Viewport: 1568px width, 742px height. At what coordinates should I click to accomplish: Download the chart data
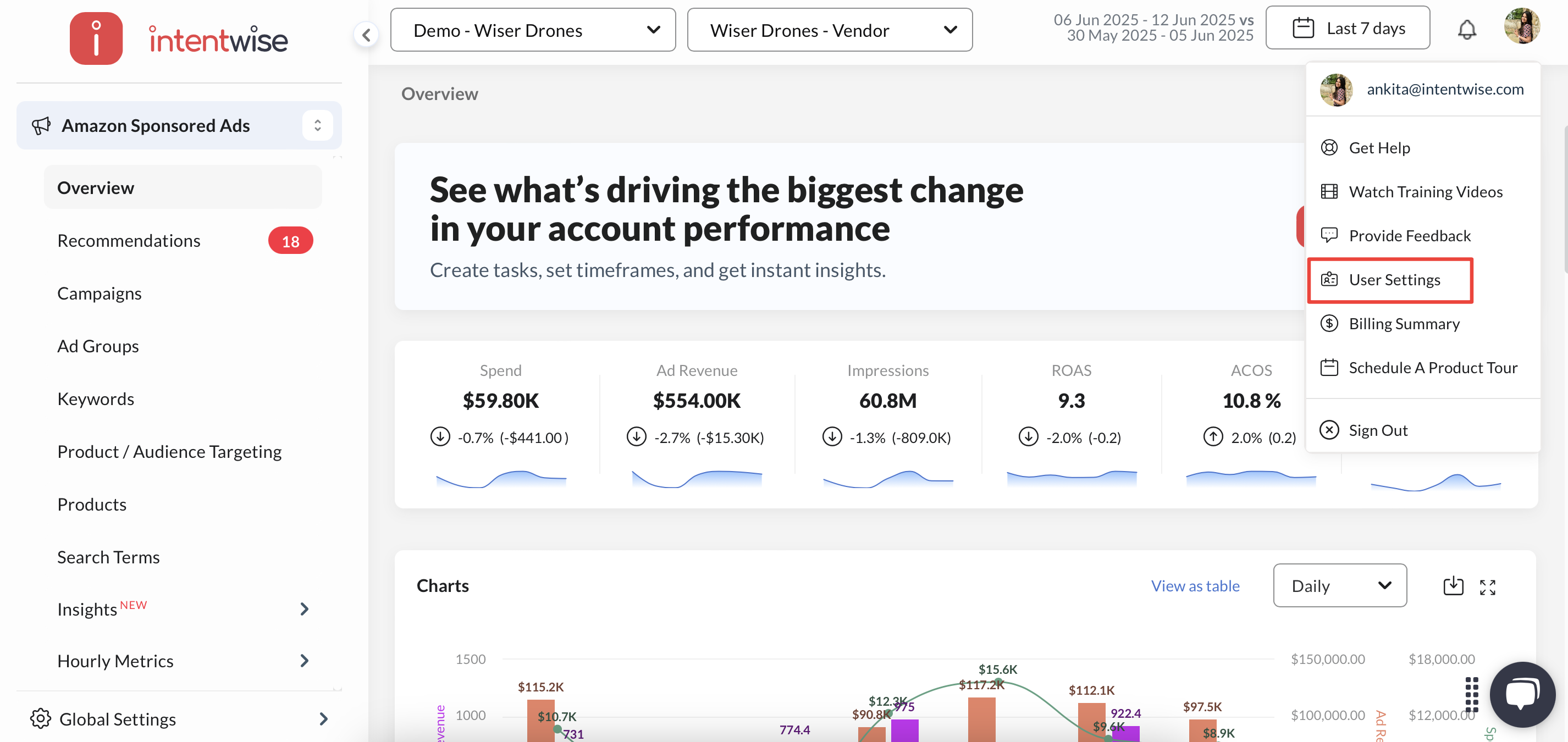click(1453, 586)
